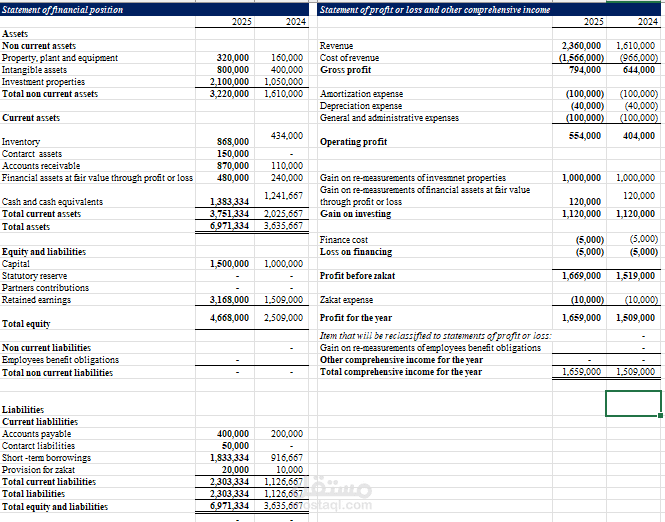The image size is (665, 522).
Task: Click the "Partners contributions" label
Action: point(45,288)
